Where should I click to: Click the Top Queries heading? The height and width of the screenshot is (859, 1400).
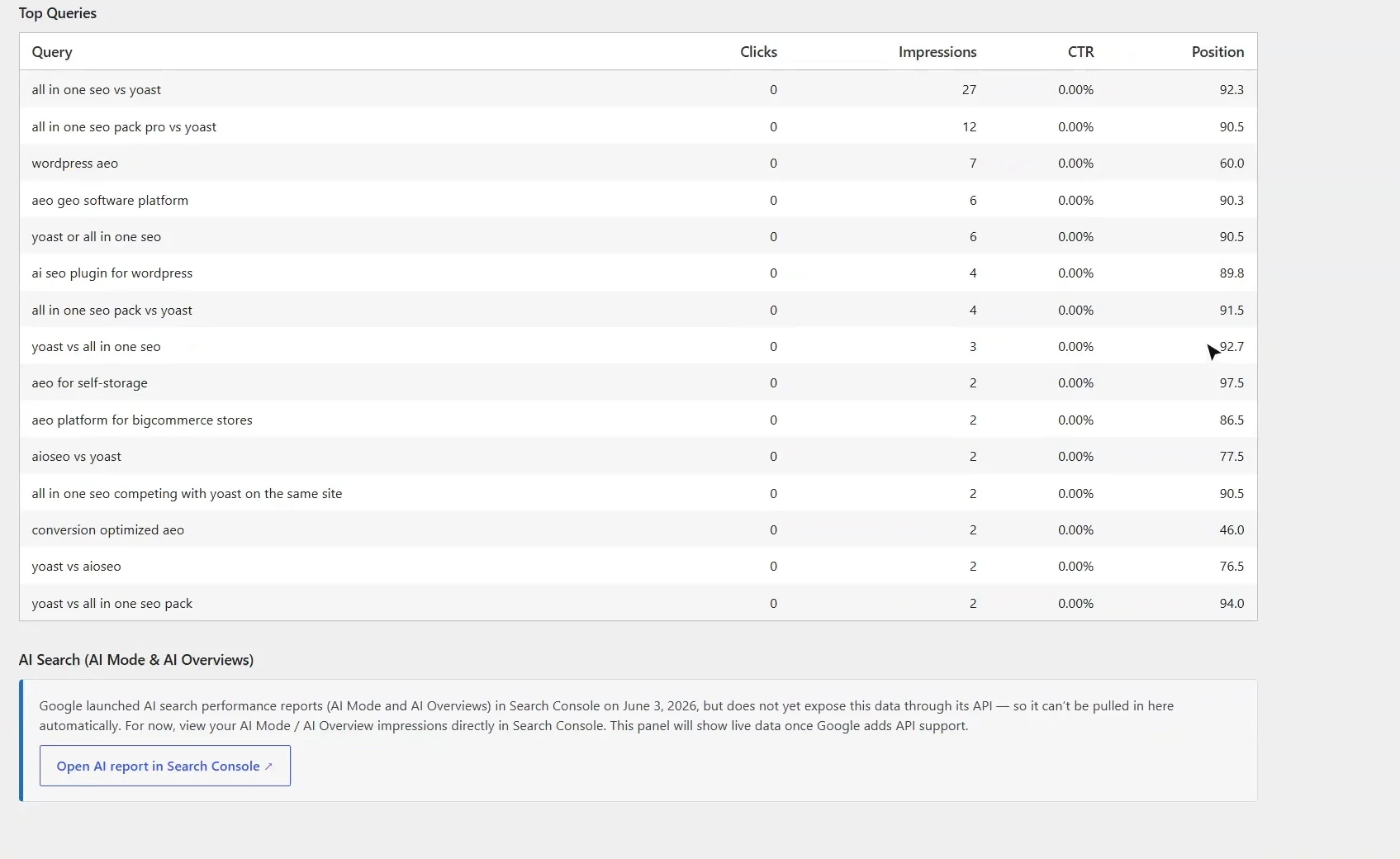[58, 13]
